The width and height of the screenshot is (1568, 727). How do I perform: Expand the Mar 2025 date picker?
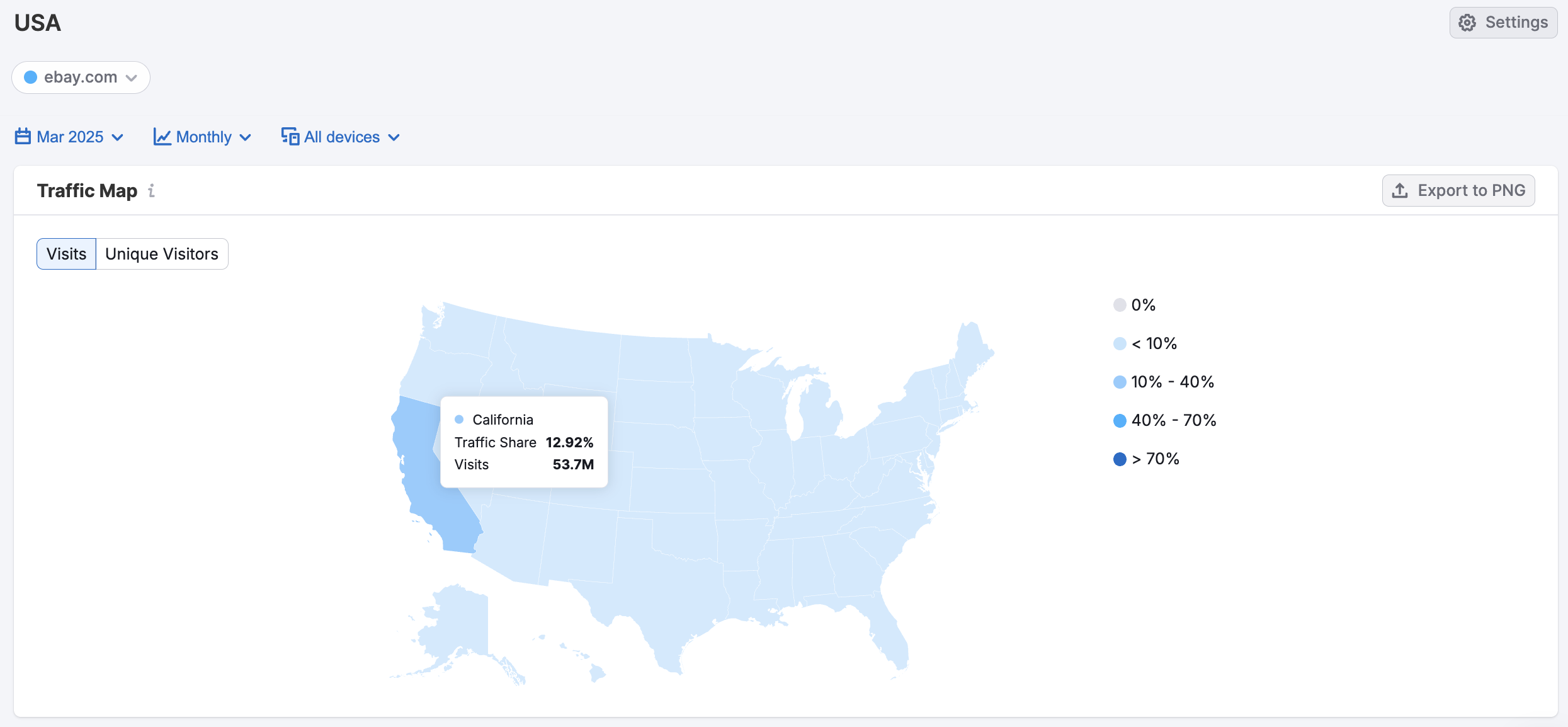click(69, 137)
